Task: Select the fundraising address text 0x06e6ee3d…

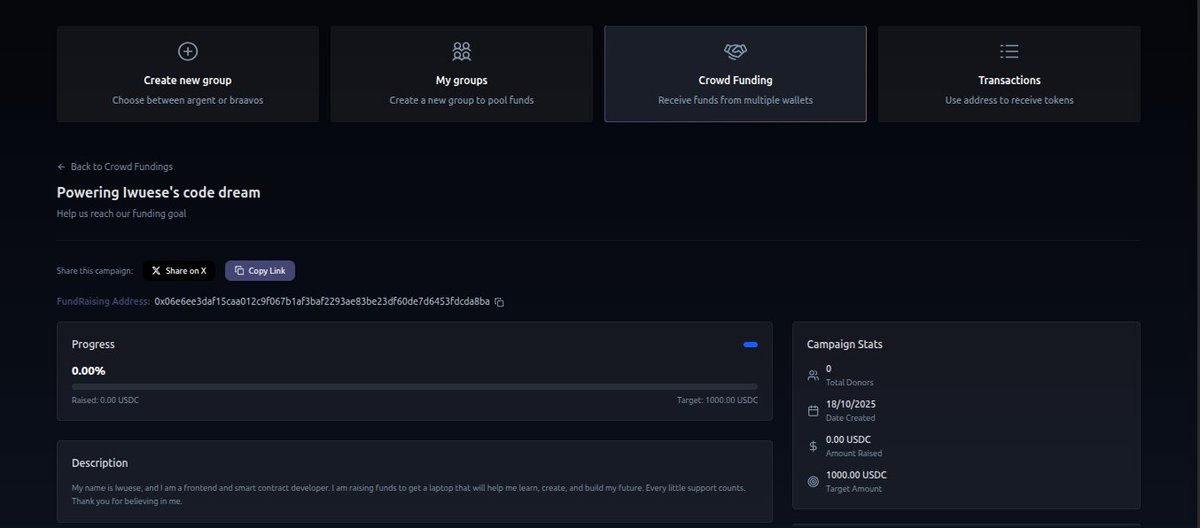Action: pos(322,302)
